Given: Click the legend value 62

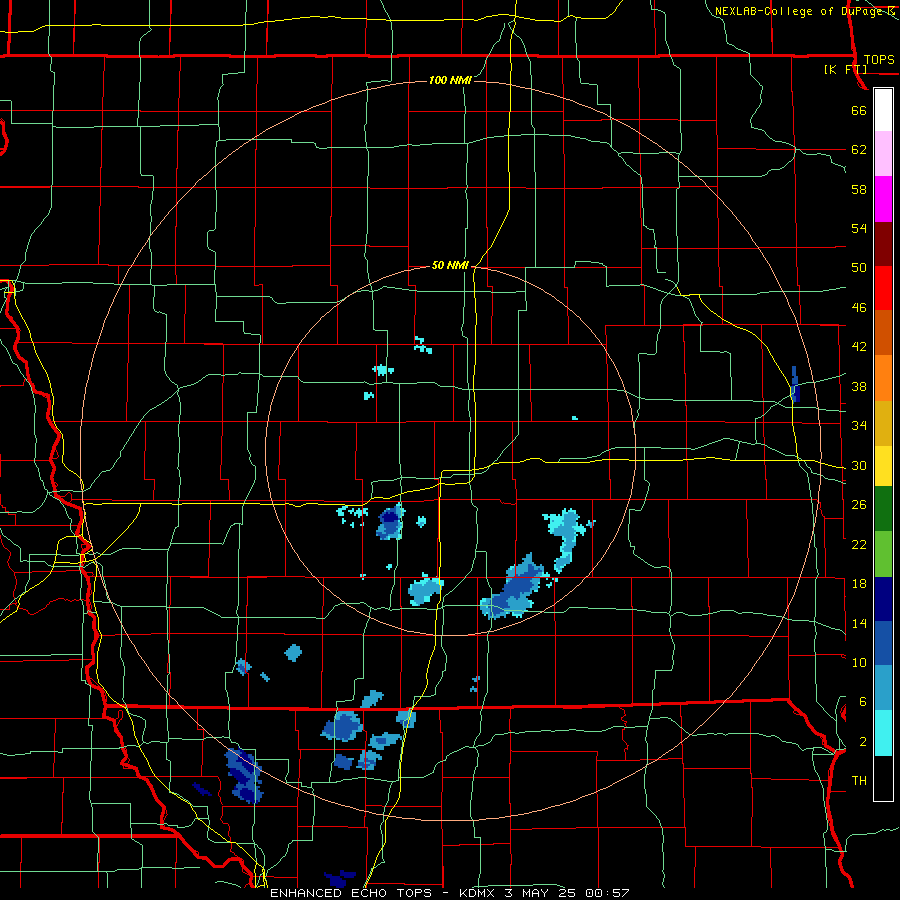Looking at the screenshot, I should [859, 149].
